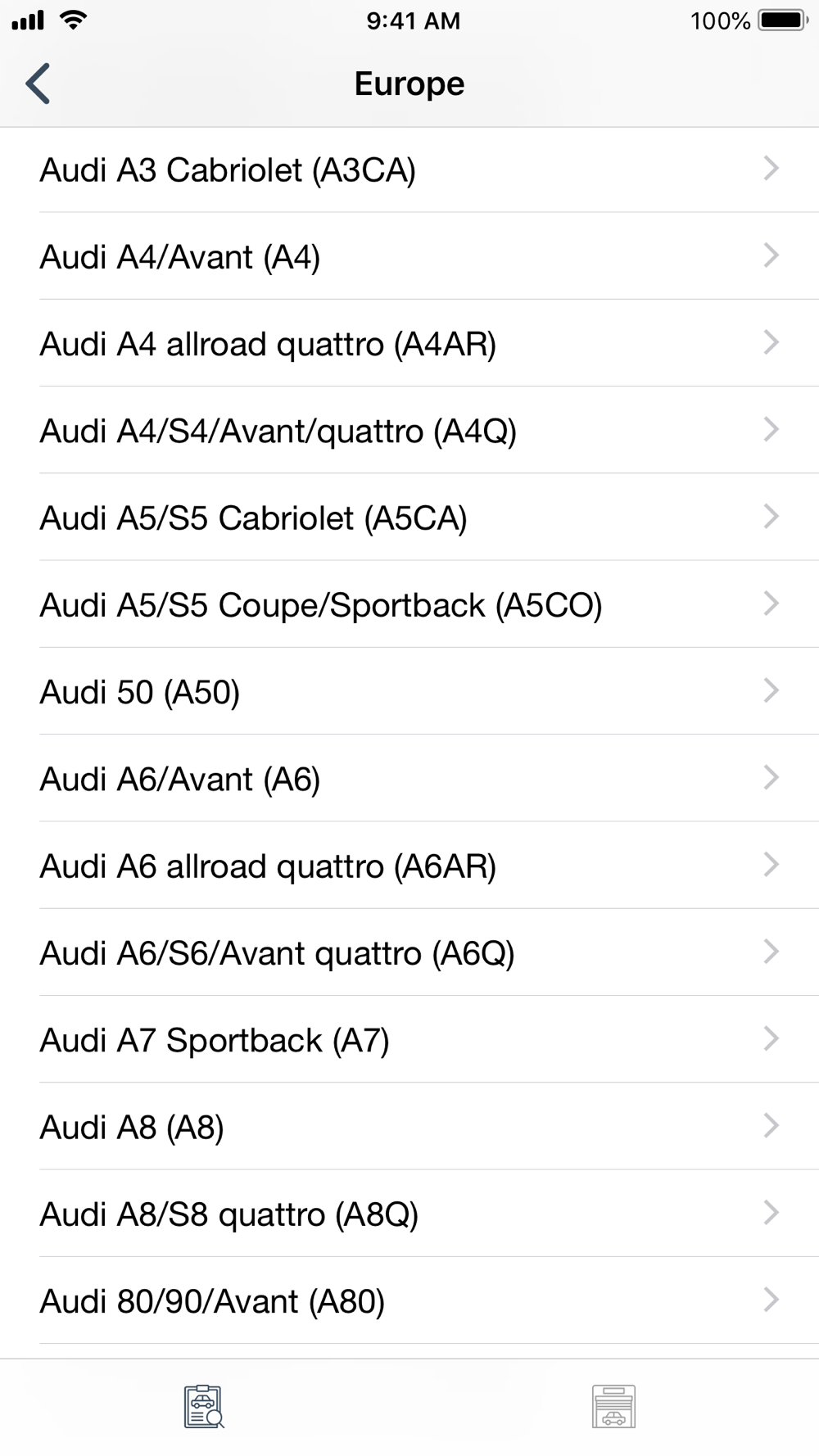Expand chevron for Audi A4/Avant (A4)
This screenshot has width=819, height=1456.
[771, 255]
